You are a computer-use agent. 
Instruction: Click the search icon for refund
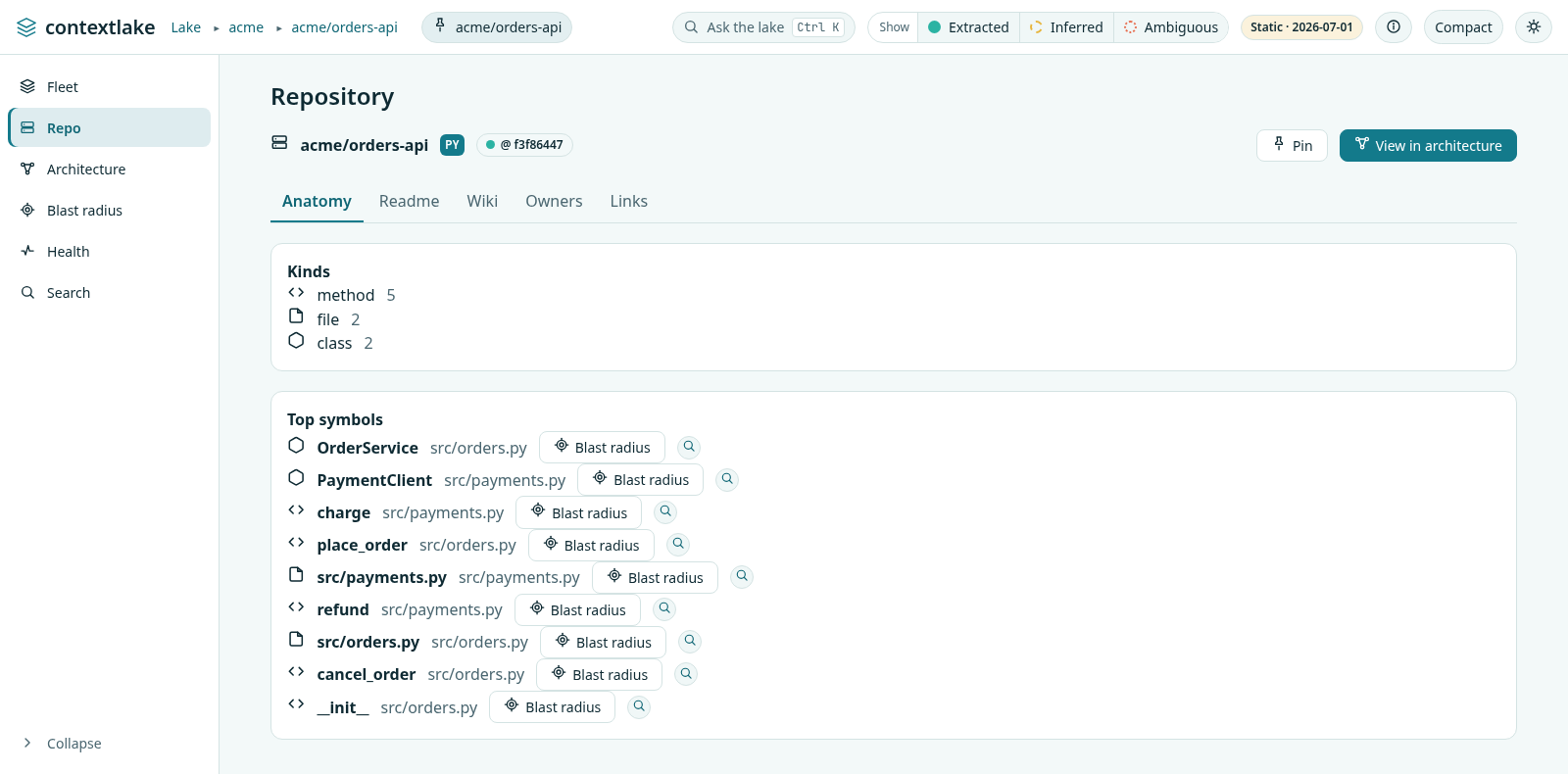tap(664, 608)
